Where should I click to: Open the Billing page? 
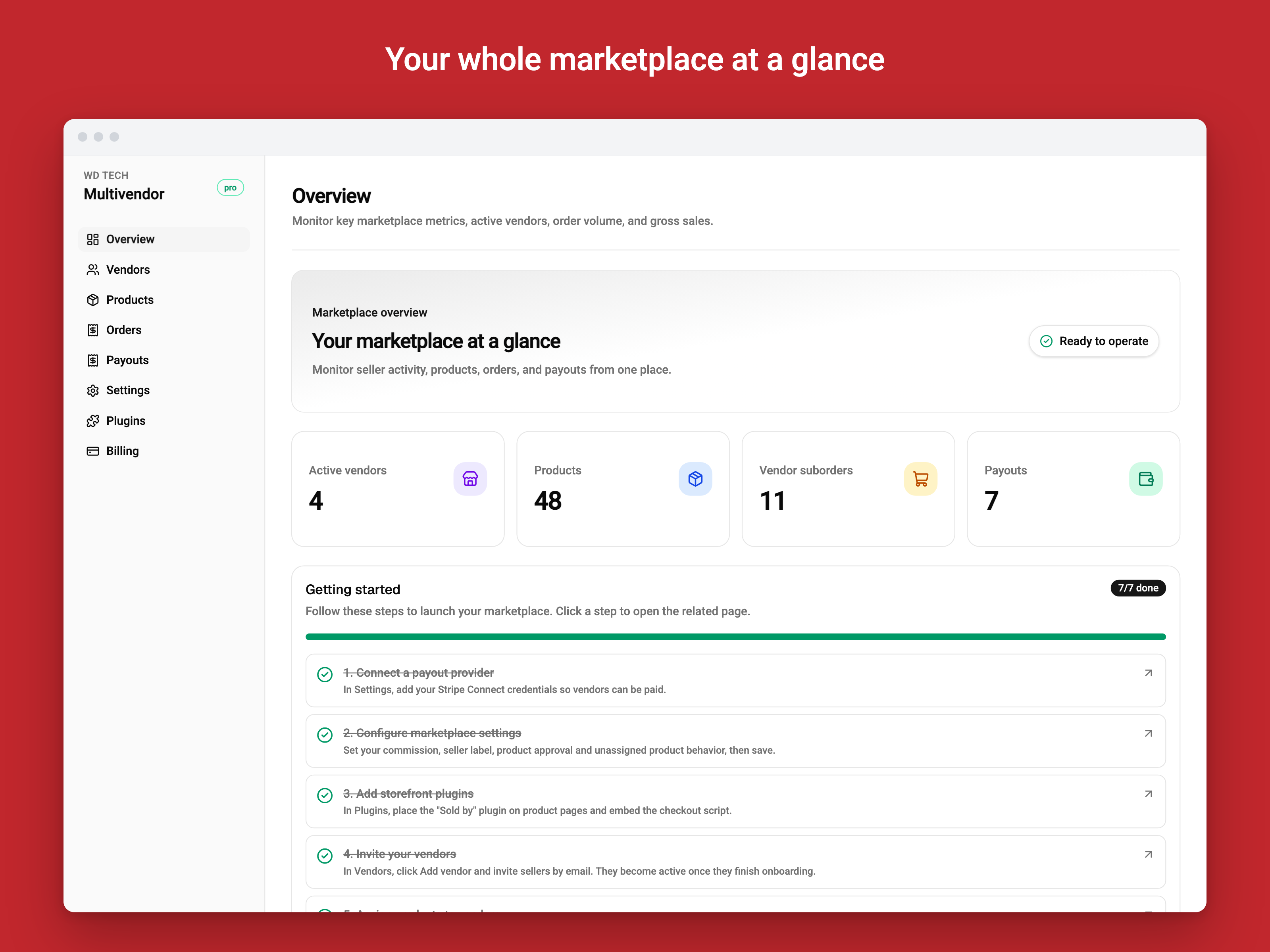pos(164,451)
